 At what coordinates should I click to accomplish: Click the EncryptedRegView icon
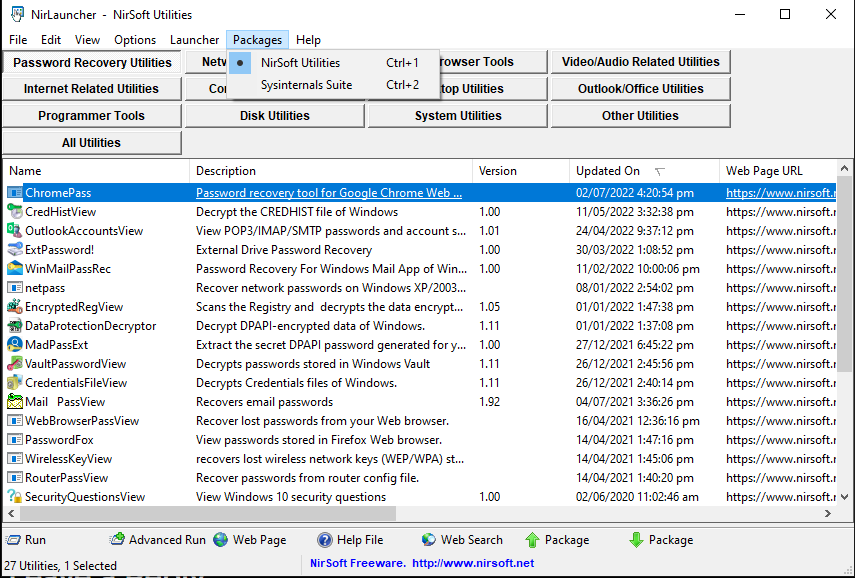pos(15,307)
